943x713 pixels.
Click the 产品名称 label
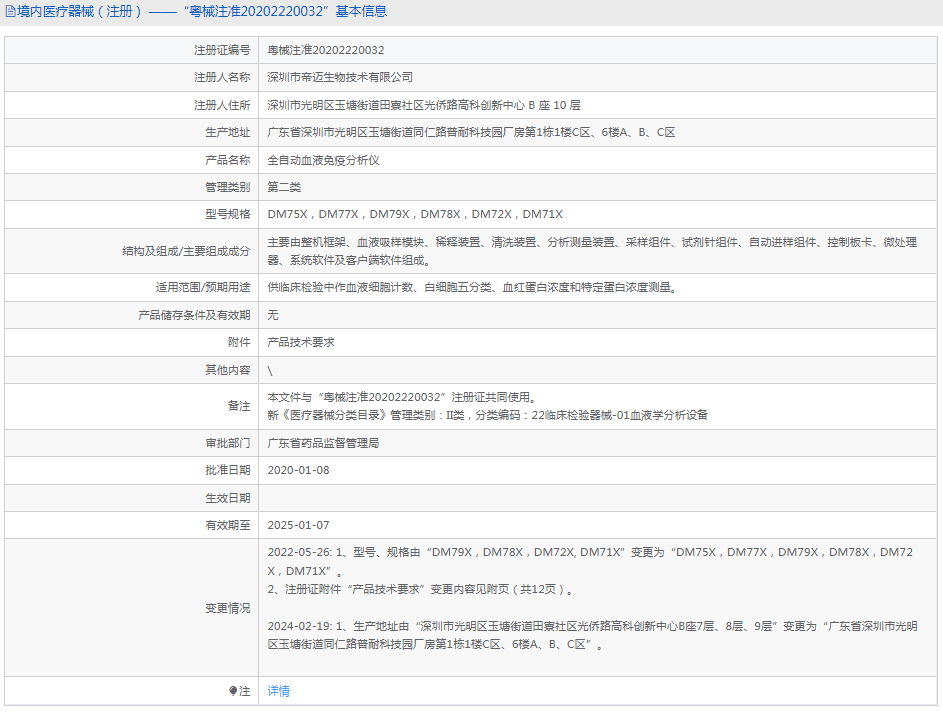pos(227,160)
